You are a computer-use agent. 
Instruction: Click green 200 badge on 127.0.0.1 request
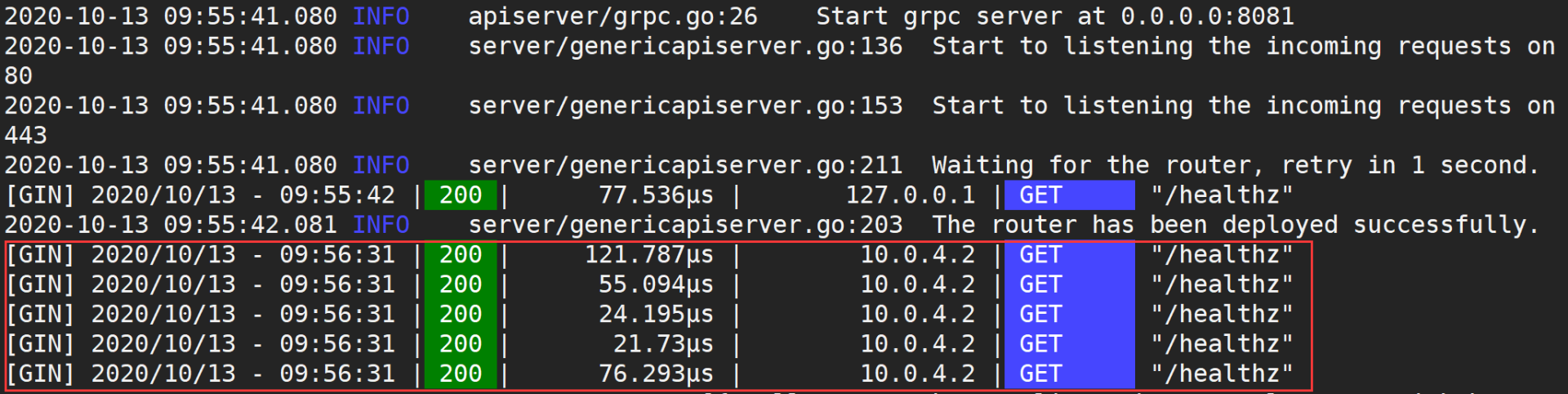pos(461,195)
